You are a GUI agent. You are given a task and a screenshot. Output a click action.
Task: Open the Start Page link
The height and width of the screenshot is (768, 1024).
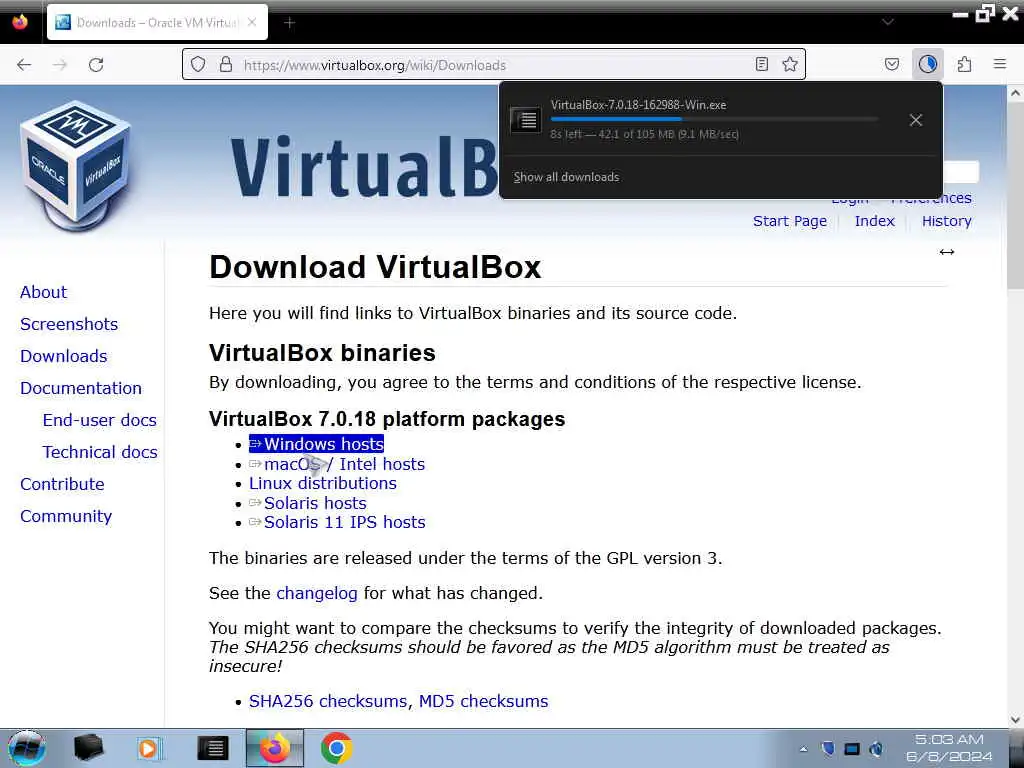pyautogui.click(x=790, y=221)
